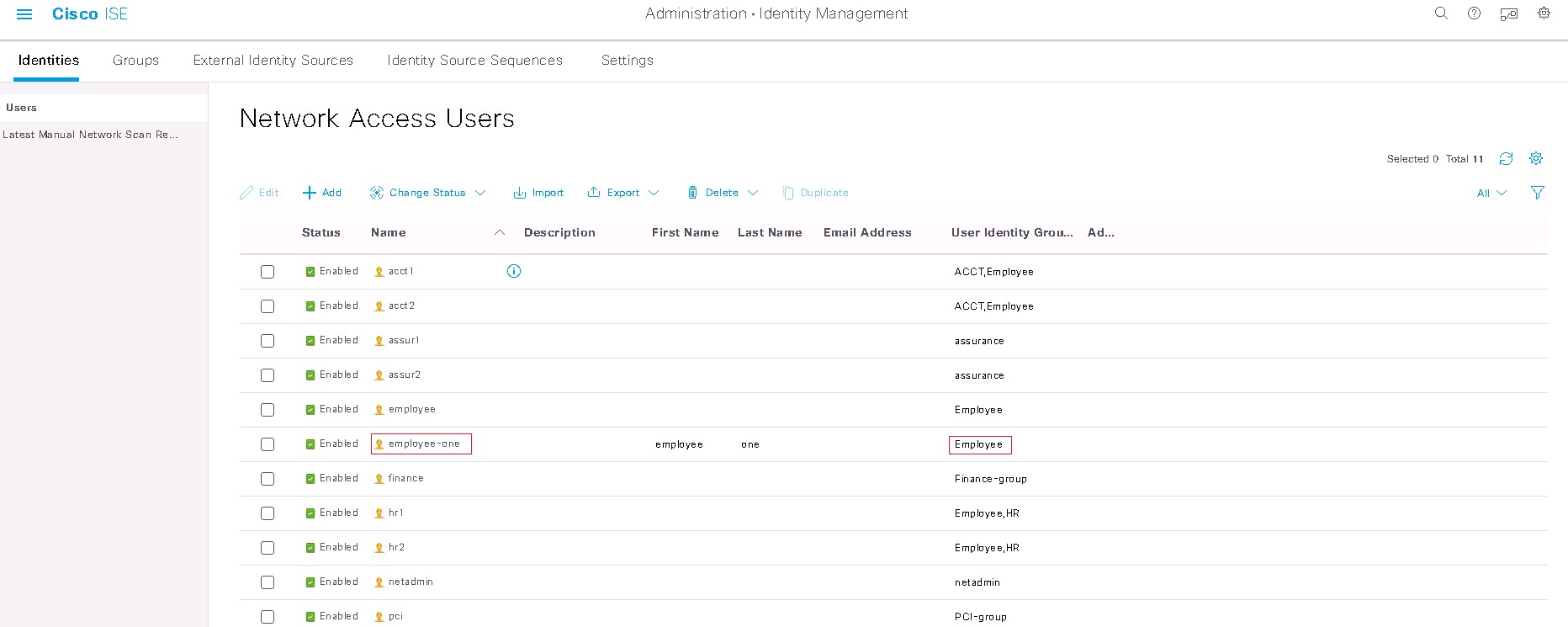Click the plus icon for Add
Image resolution: width=1568 pixels, height=627 pixels.
[309, 193]
